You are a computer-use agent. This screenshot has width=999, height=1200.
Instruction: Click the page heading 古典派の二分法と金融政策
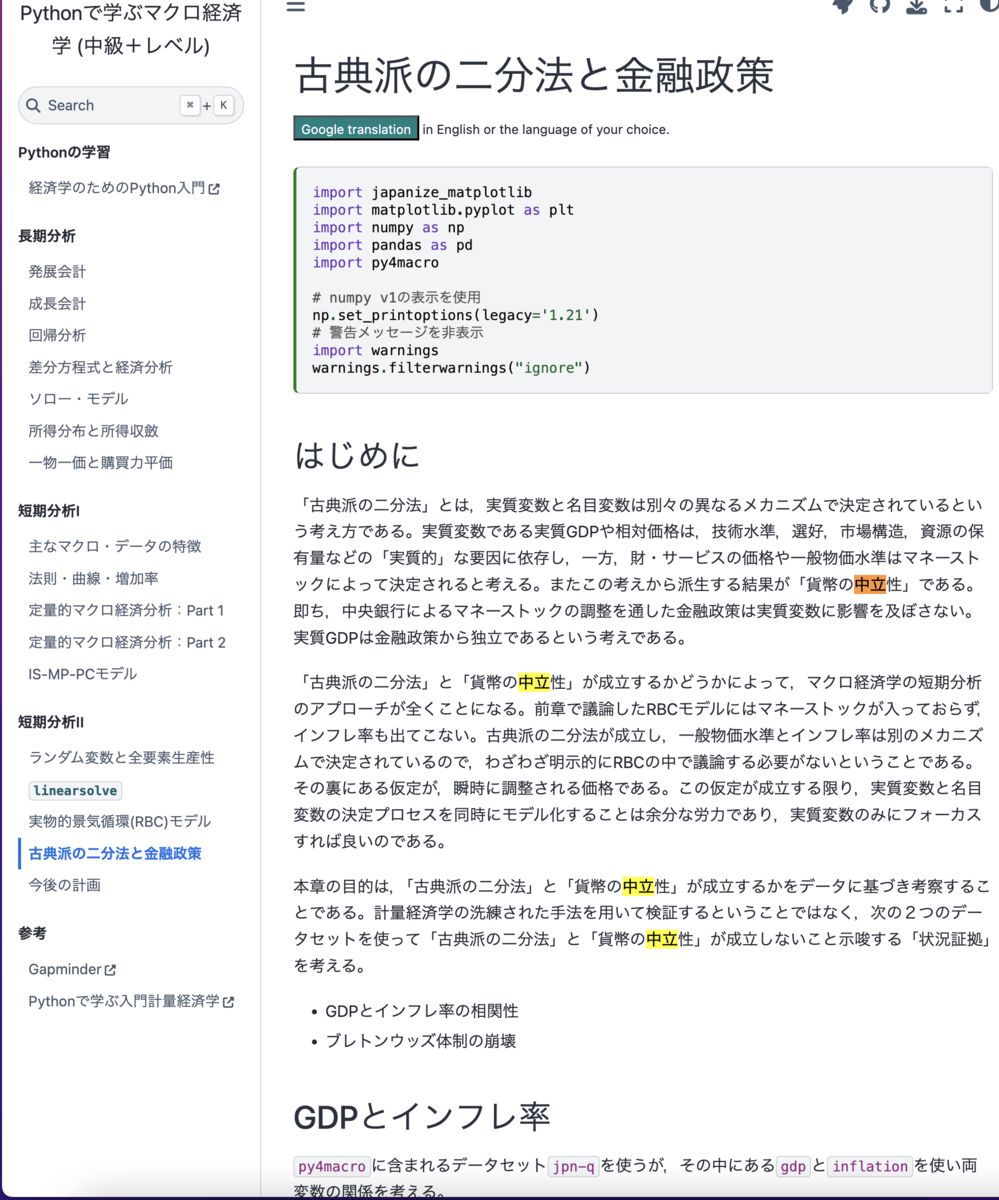coord(534,75)
